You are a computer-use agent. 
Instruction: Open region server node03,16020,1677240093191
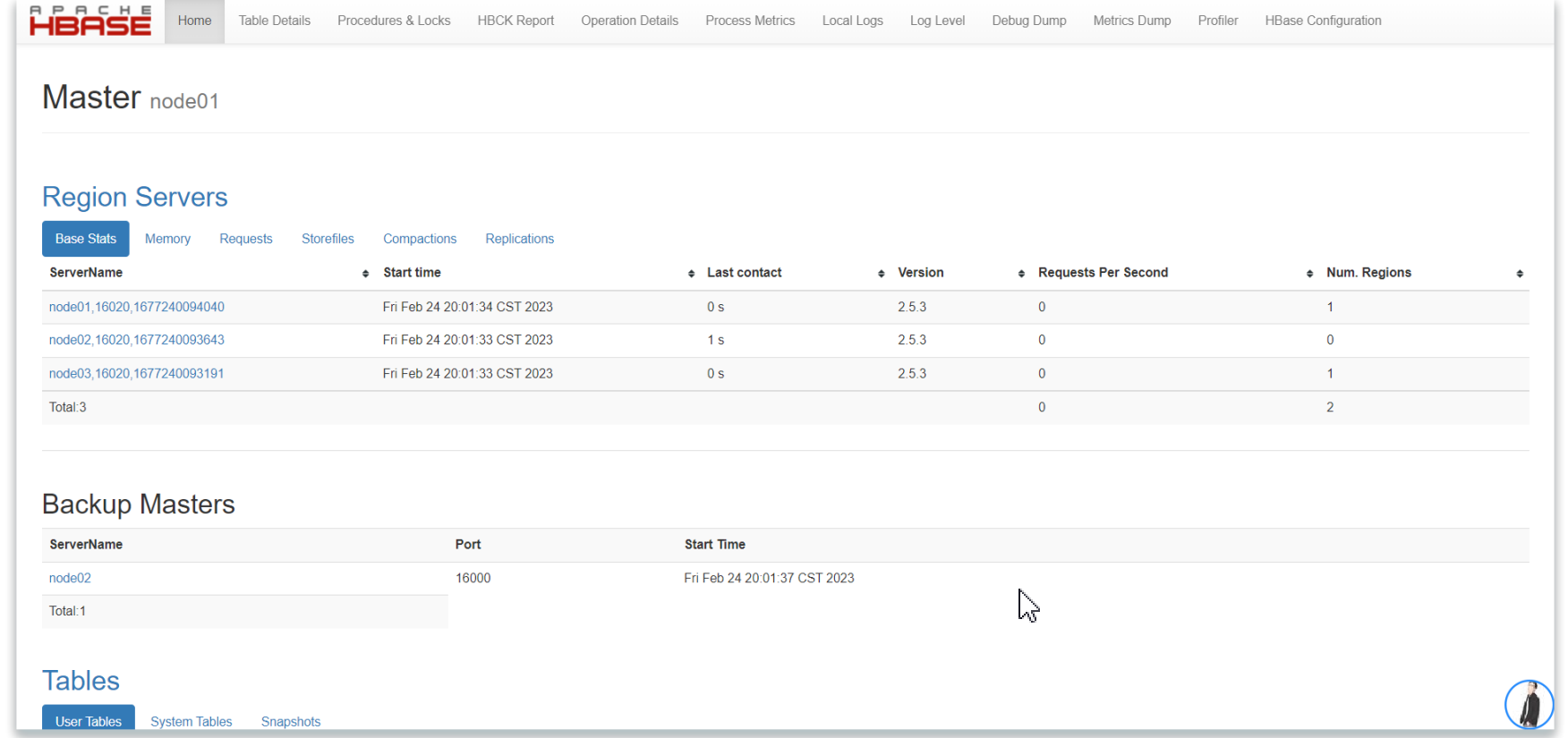click(x=137, y=374)
